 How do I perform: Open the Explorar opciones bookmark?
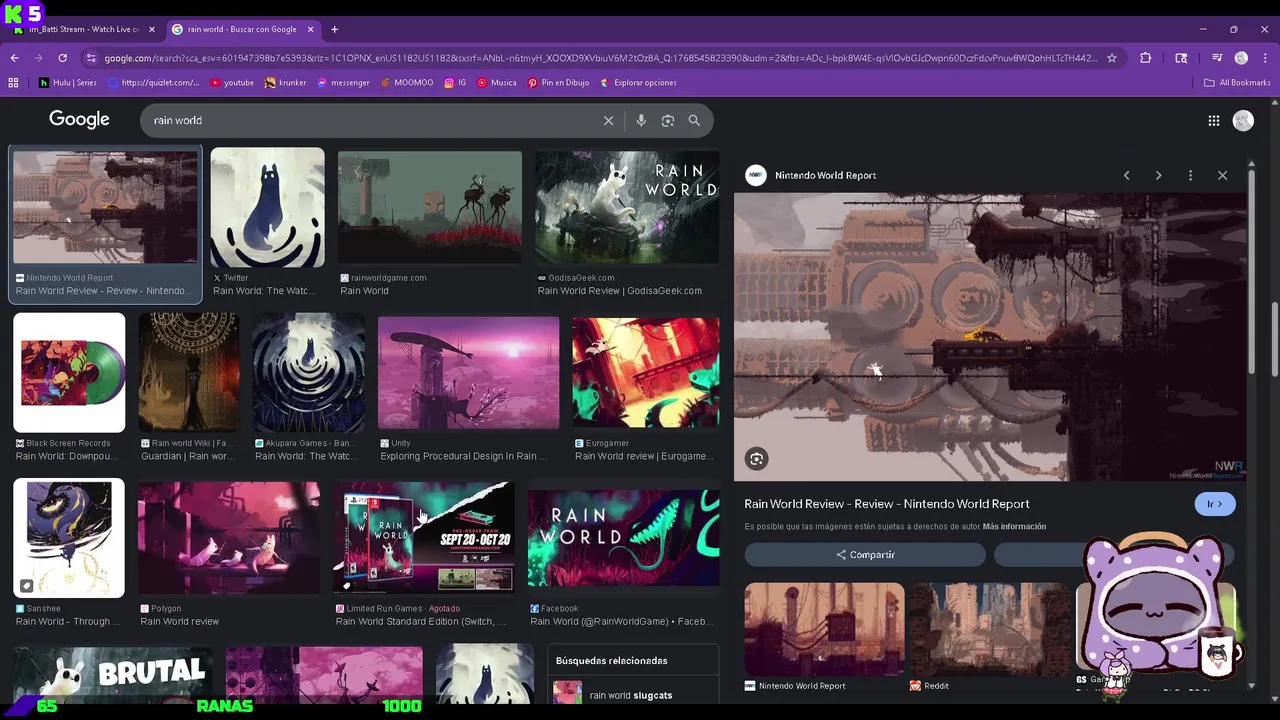(x=638, y=83)
